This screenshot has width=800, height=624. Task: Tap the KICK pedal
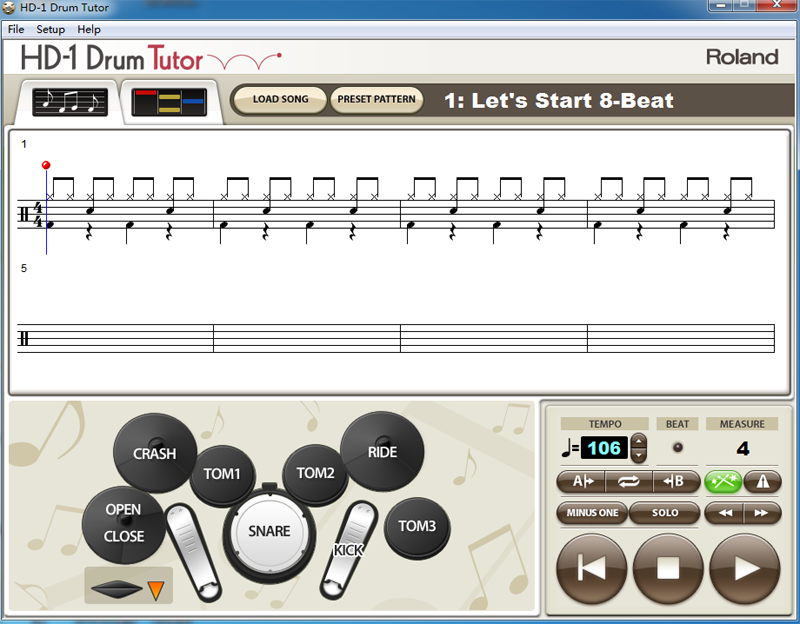click(x=348, y=550)
